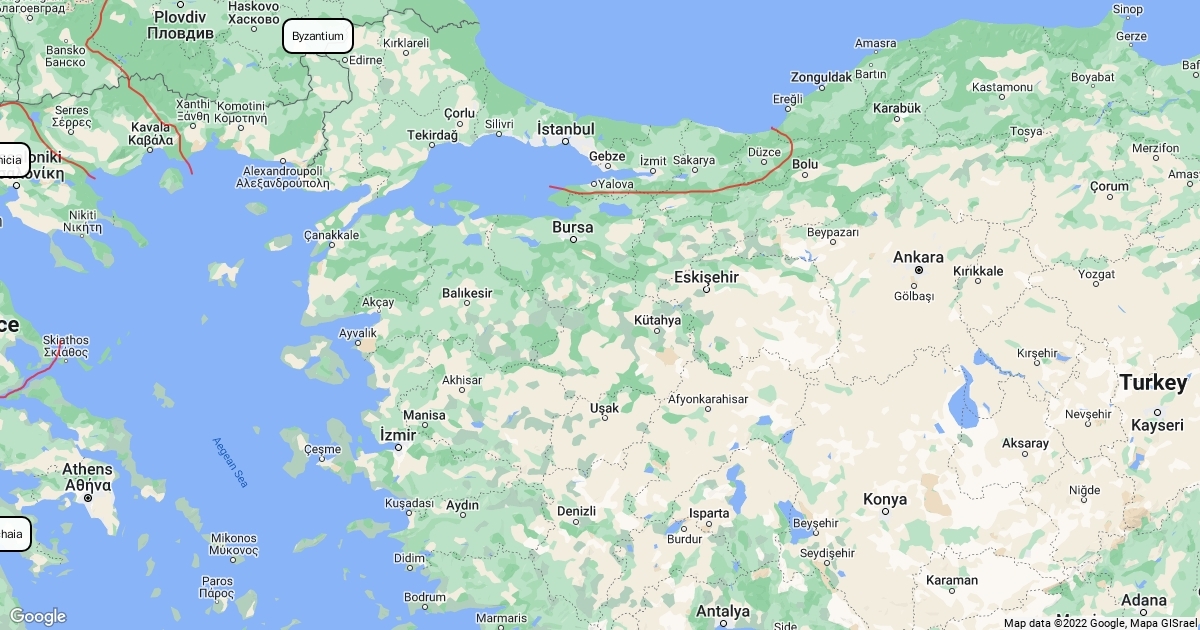Click the İstanbul city label
Viewport: 1200px width, 630px height.
click(566, 129)
